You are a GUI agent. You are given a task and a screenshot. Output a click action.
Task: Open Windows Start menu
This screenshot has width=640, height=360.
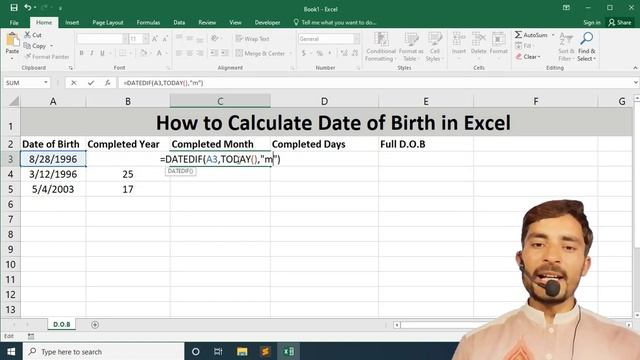pyautogui.click(x=11, y=351)
